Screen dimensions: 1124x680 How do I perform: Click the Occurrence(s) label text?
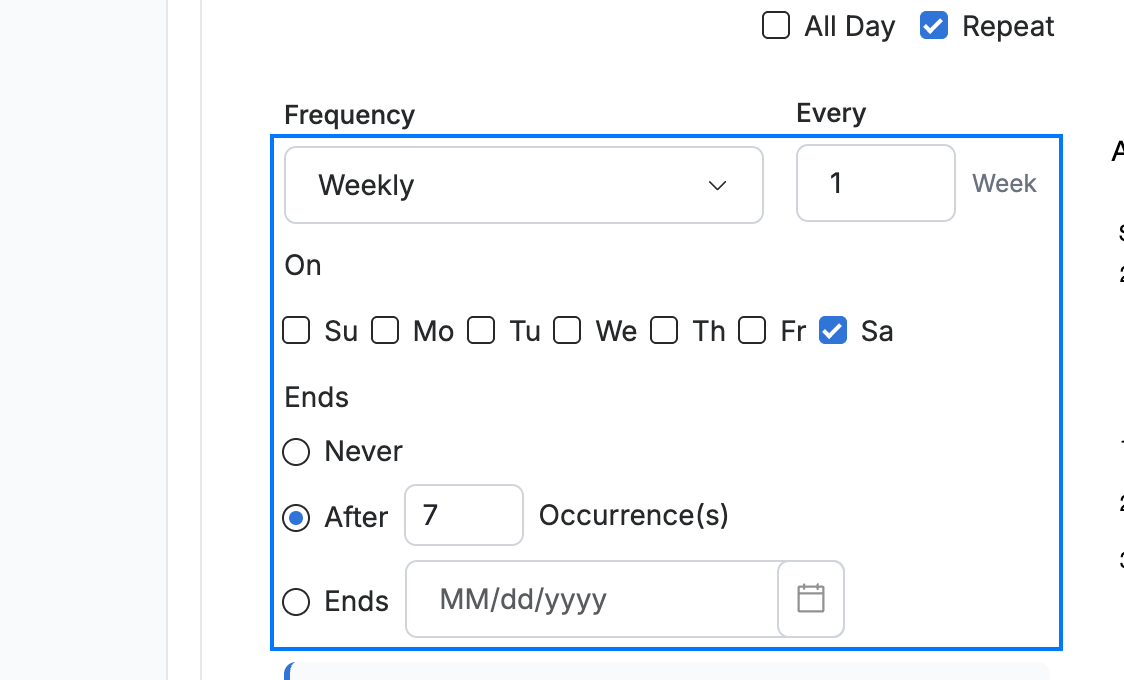pyautogui.click(x=634, y=515)
